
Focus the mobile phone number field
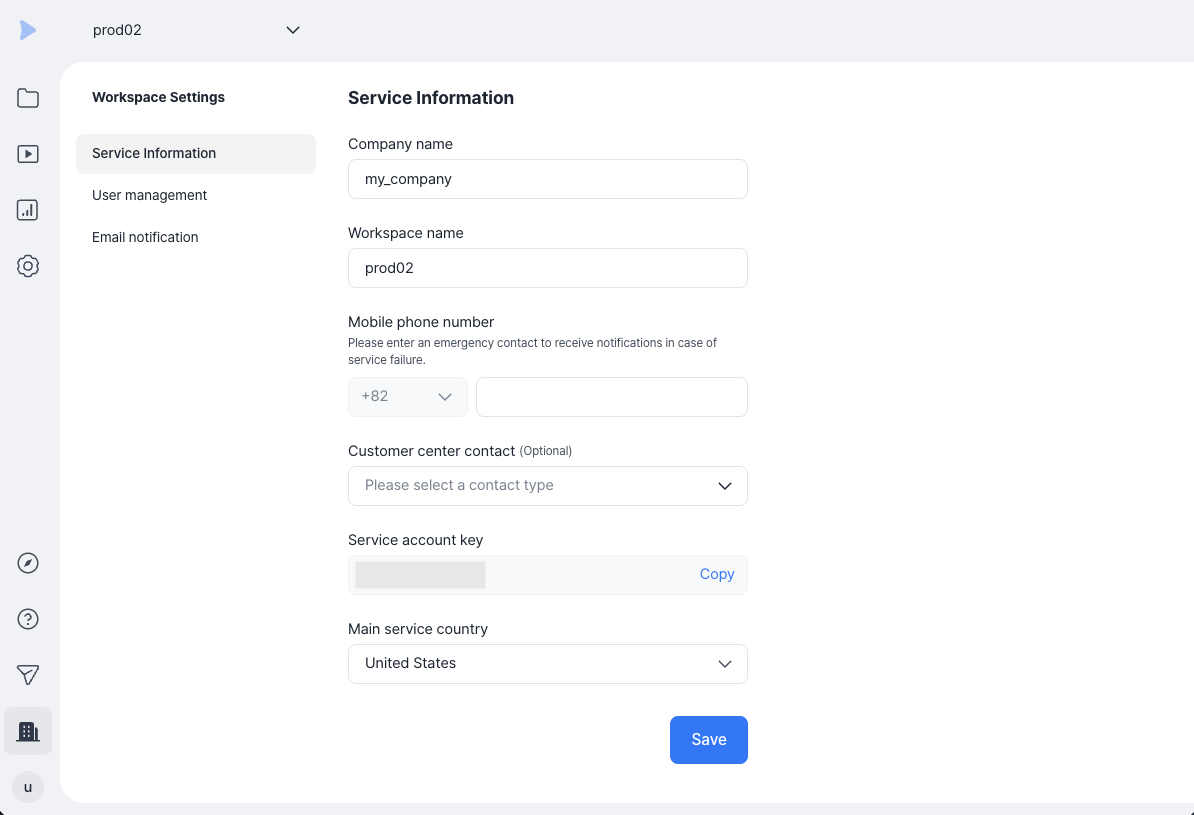point(611,397)
